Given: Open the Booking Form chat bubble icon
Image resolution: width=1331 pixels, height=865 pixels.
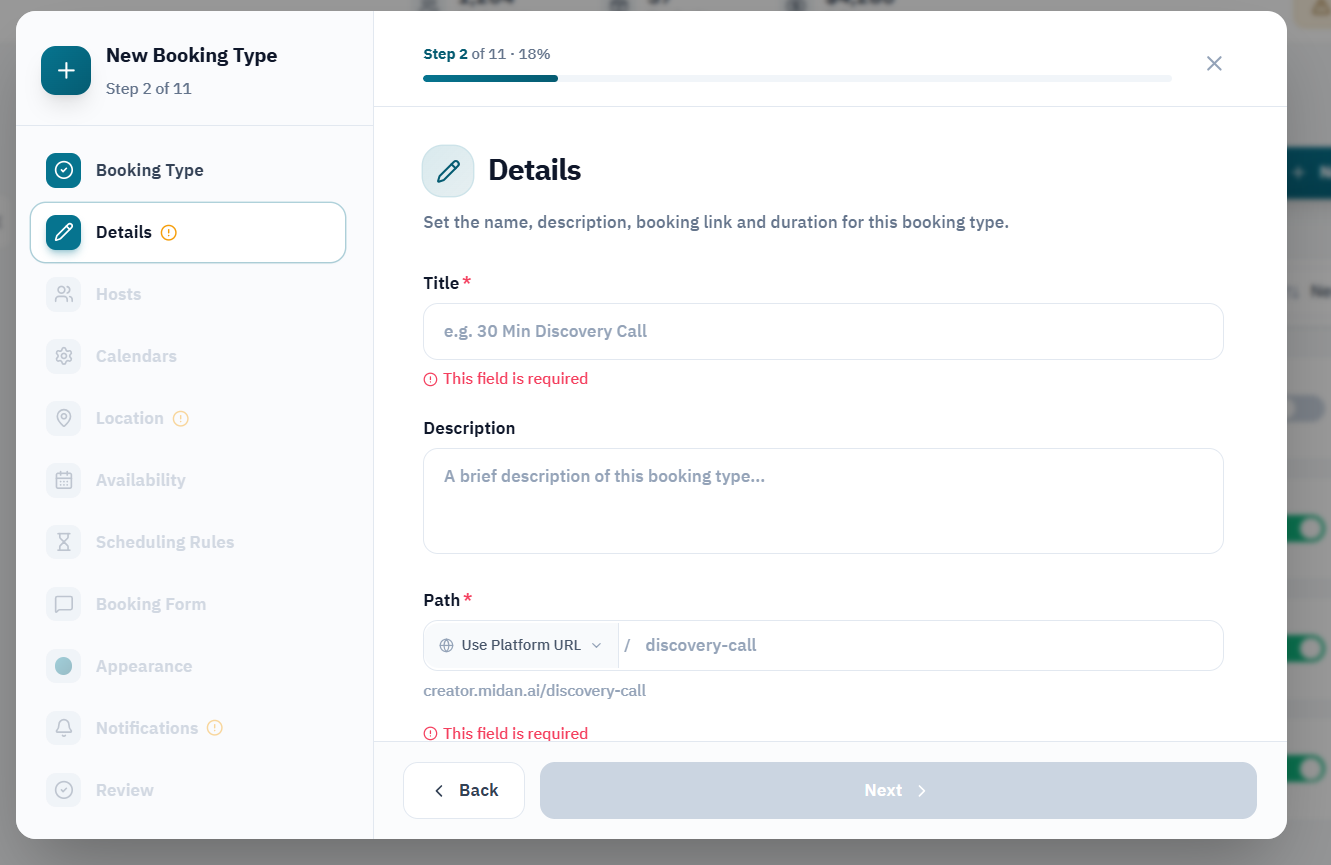Looking at the screenshot, I should (x=64, y=604).
